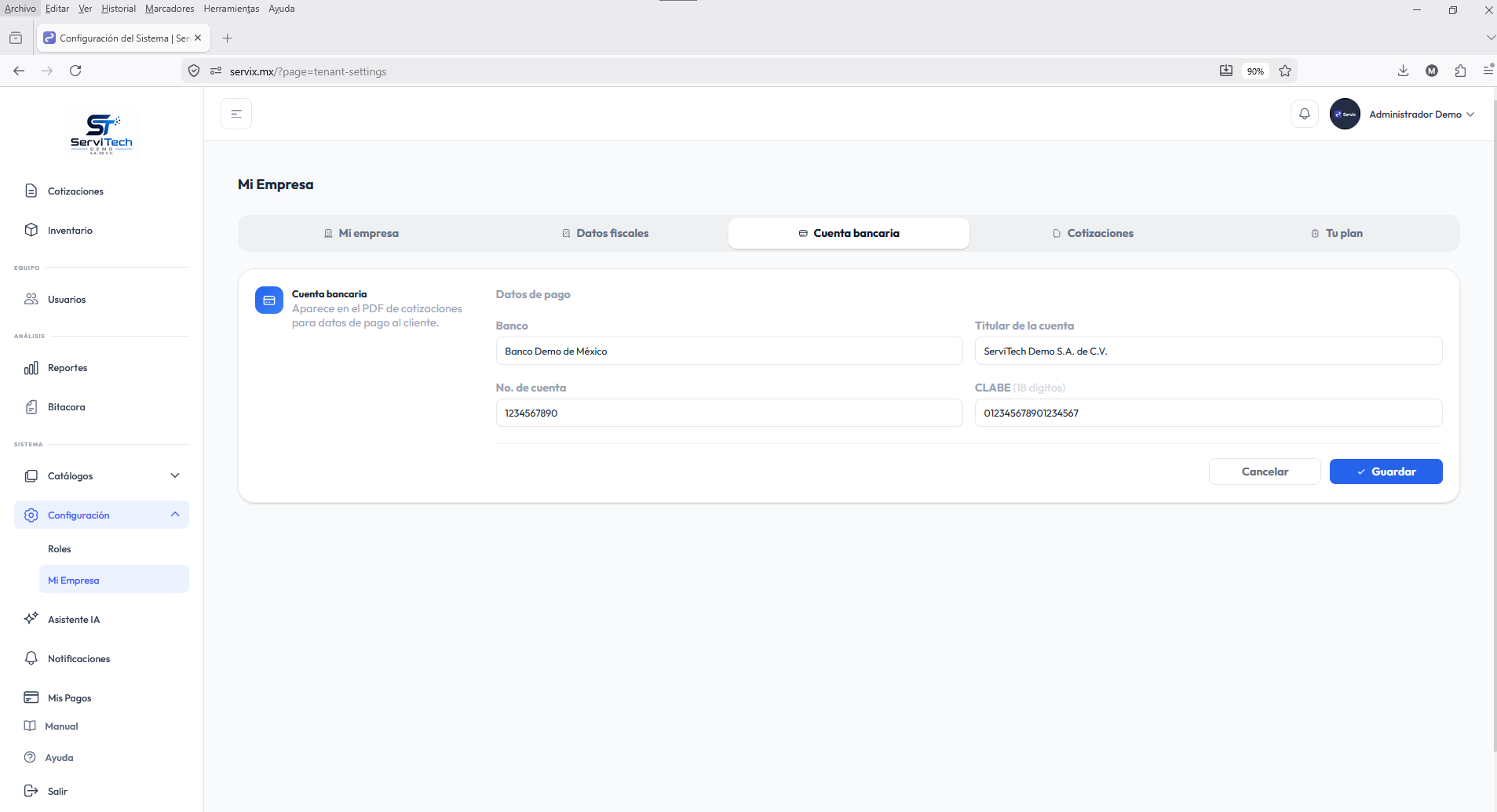Open Ayuda help icon in sidebar
Screen dimensions: 1497x812
click(30, 757)
